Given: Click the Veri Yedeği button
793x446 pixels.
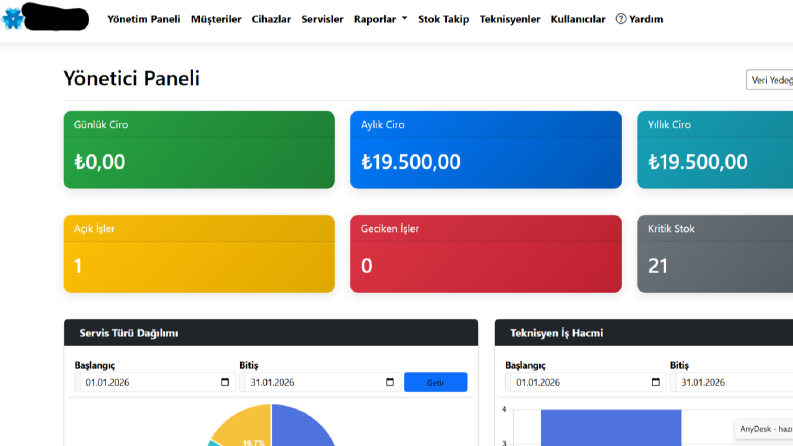Looking at the screenshot, I should (x=769, y=80).
